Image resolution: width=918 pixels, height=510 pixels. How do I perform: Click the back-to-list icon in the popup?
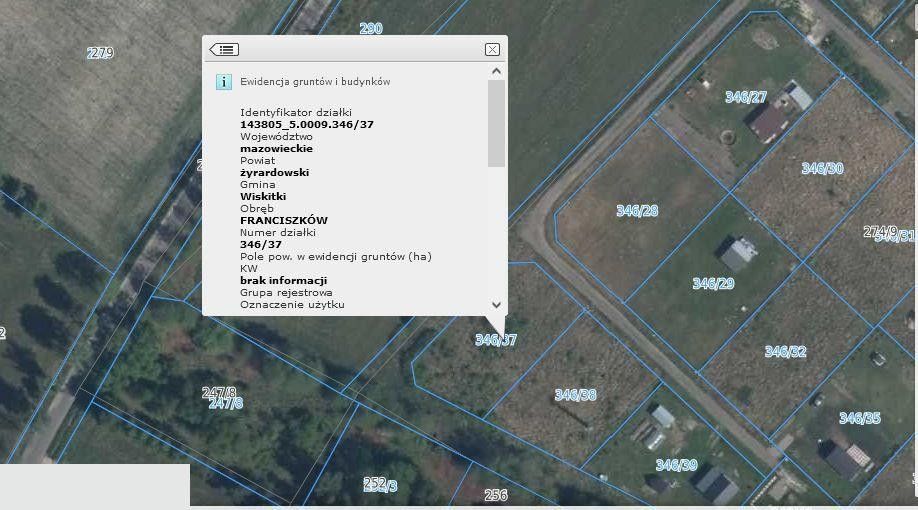224,49
